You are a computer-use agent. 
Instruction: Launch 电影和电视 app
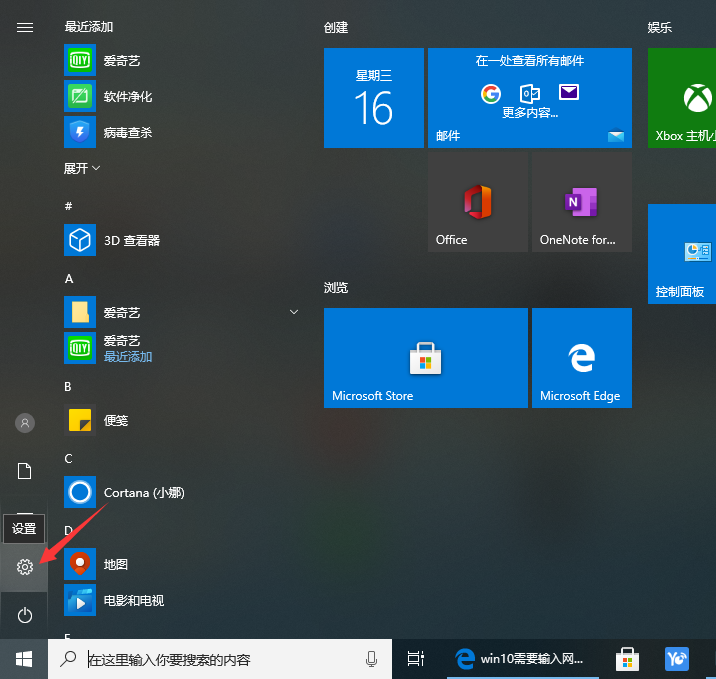(133, 600)
